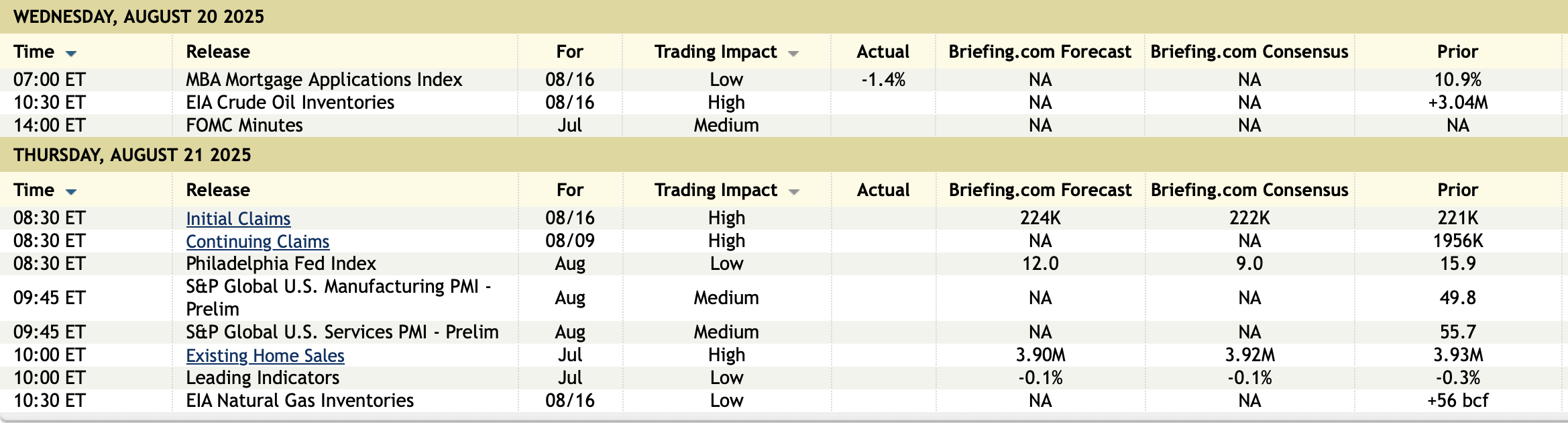Open the Existing Home Sales link
The height and width of the screenshot is (423, 1568).
coord(265,355)
